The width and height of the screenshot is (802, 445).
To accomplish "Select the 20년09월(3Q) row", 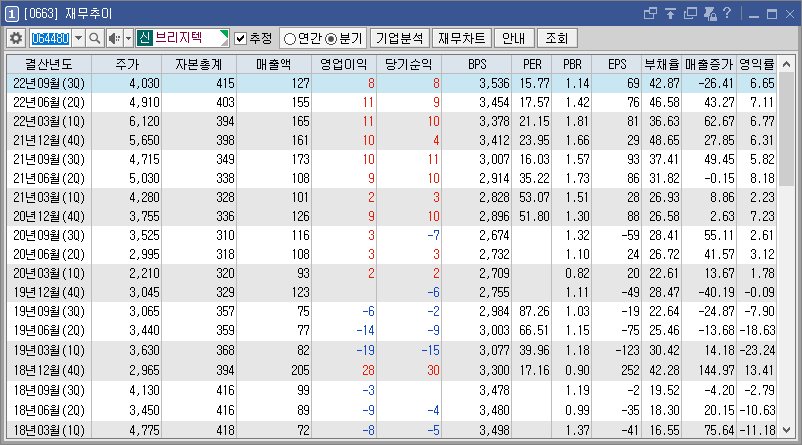I will pos(391,235).
